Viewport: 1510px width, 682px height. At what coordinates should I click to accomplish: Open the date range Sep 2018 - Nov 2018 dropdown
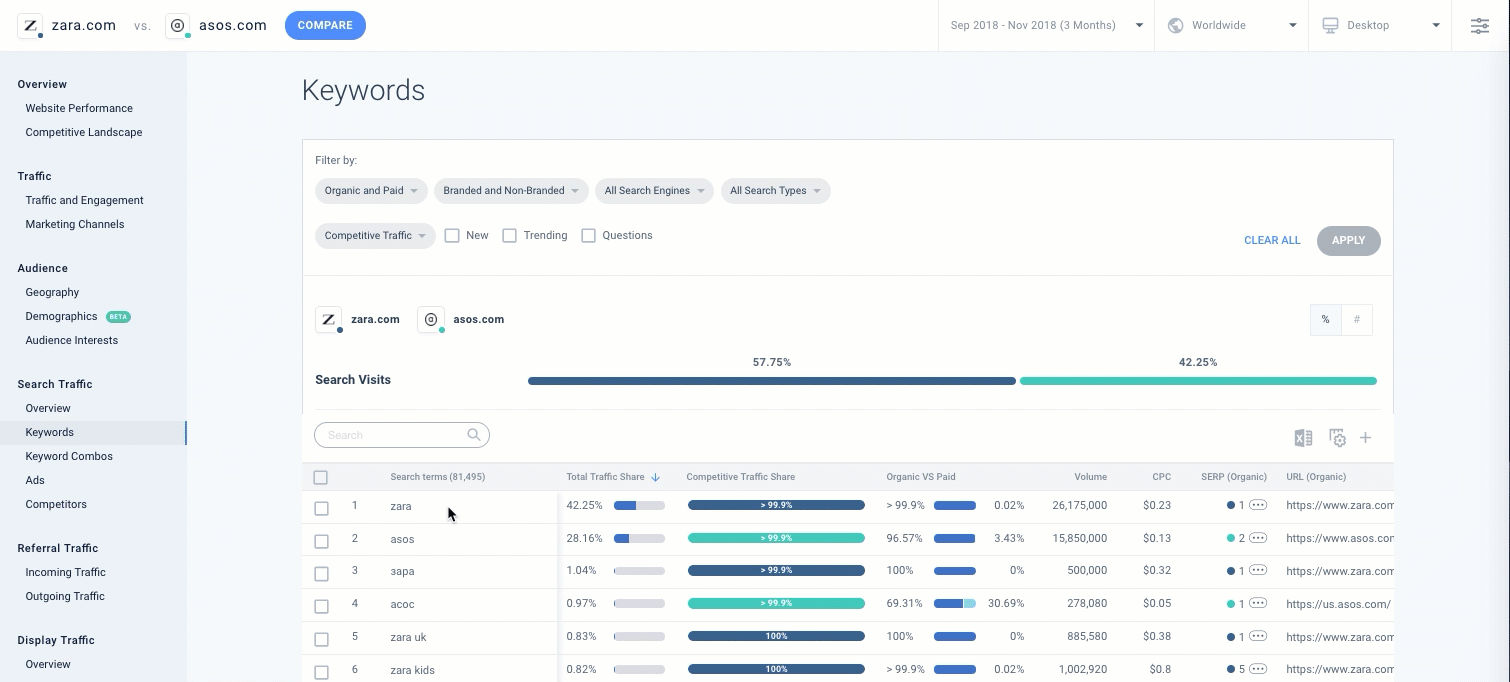coord(1046,25)
